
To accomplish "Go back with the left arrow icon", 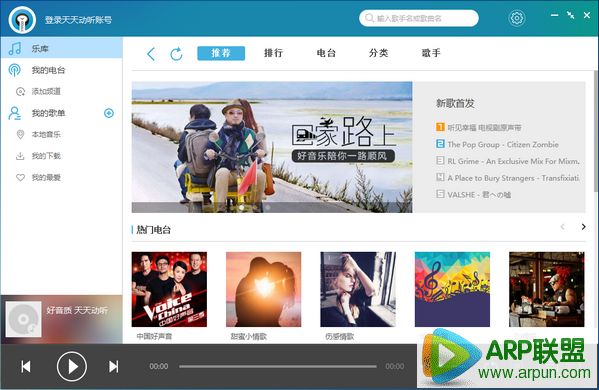I will [151, 54].
